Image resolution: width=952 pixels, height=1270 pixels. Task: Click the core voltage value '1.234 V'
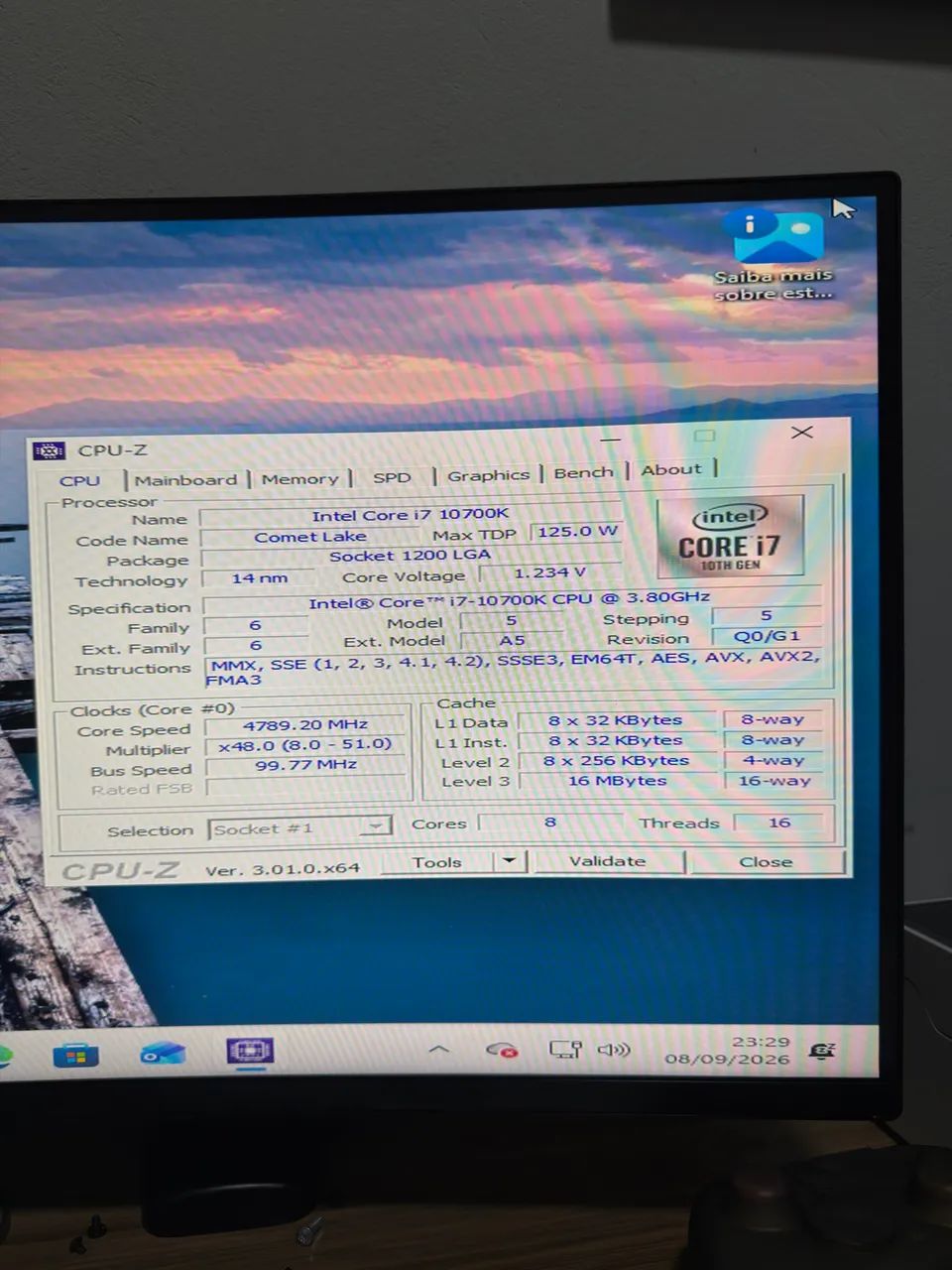tap(550, 572)
